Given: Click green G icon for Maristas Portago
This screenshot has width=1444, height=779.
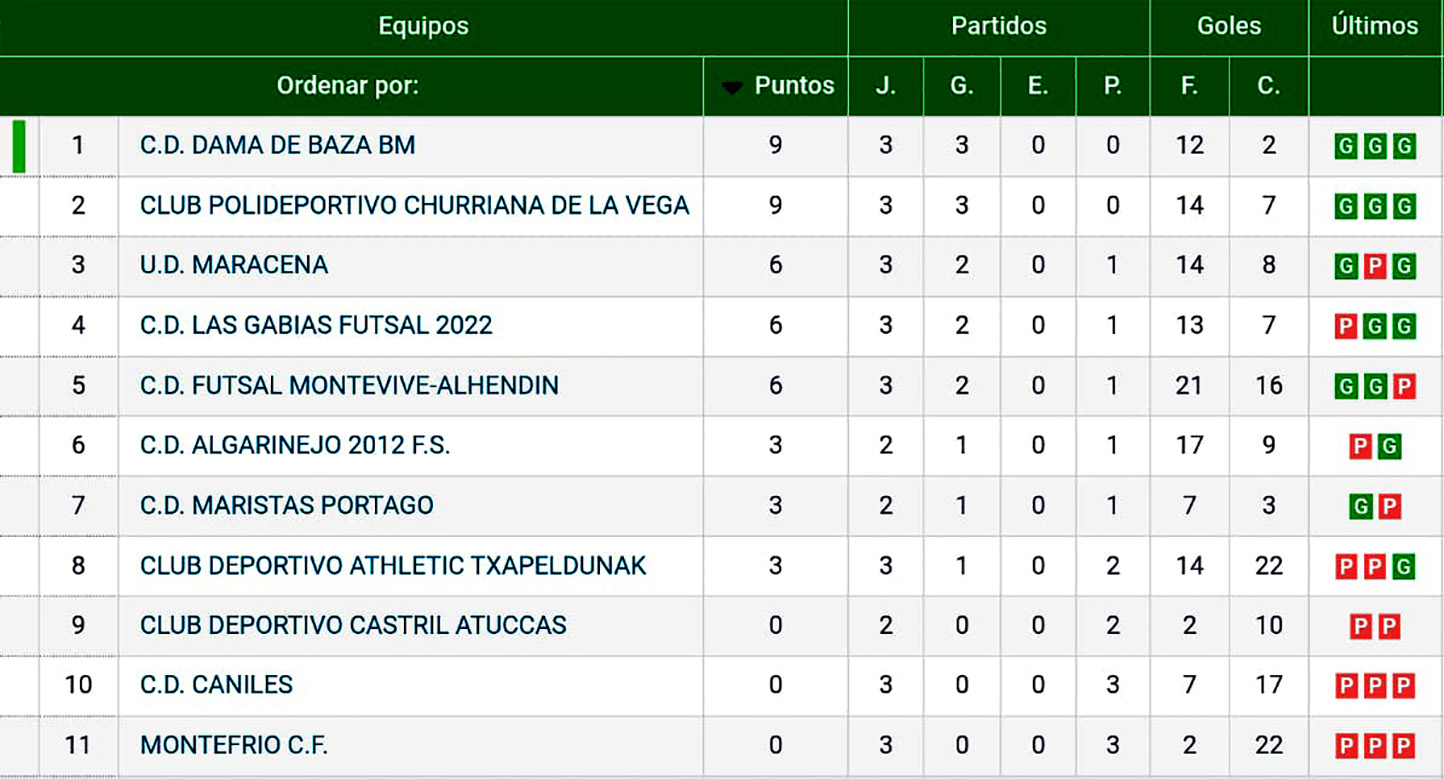Looking at the screenshot, I should tap(1360, 507).
